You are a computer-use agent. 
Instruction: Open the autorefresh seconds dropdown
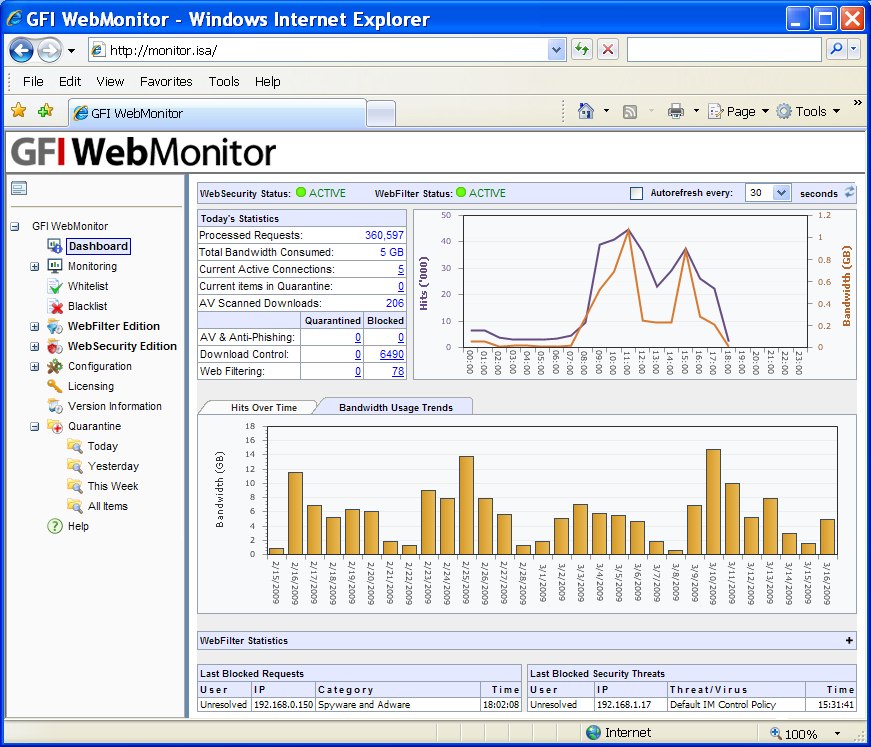pos(781,193)
